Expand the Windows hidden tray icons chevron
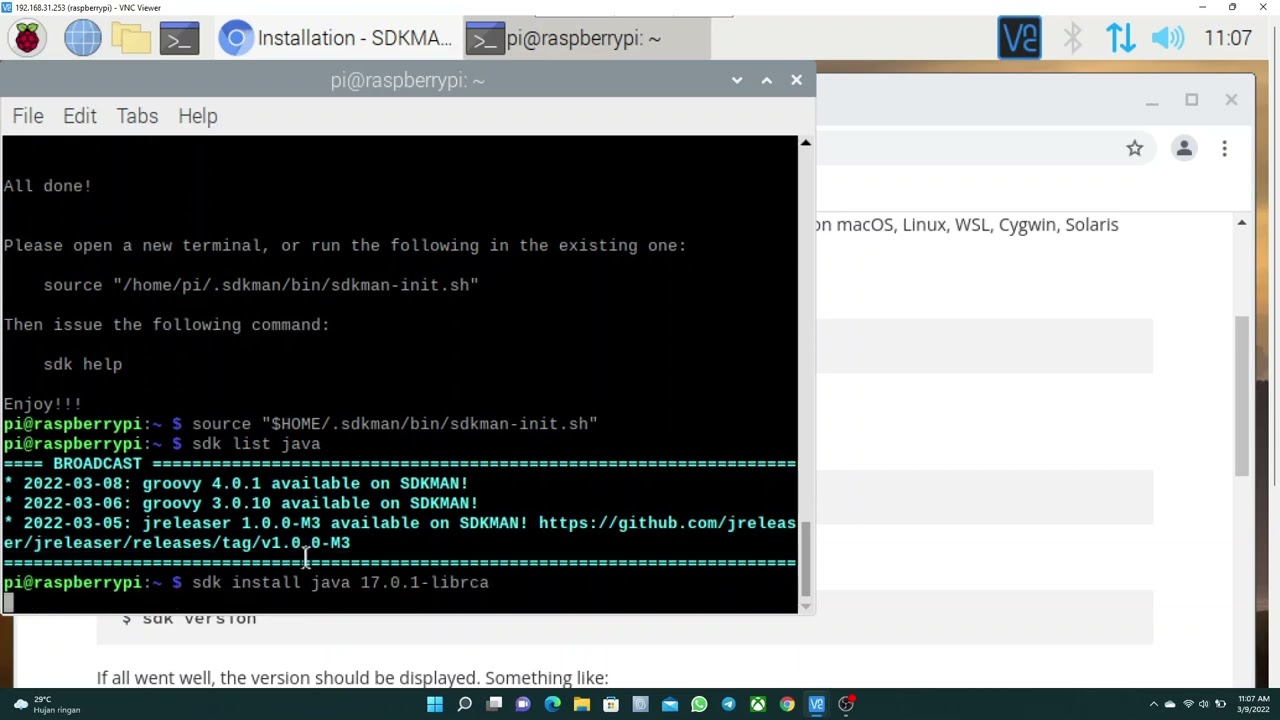 click(x=1153, y=704)
